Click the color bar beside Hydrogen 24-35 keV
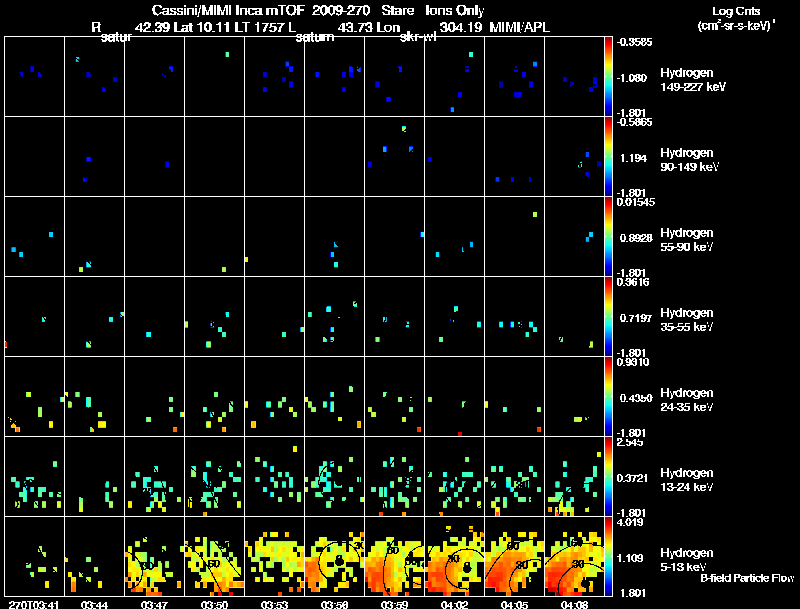 coord(608,397)
